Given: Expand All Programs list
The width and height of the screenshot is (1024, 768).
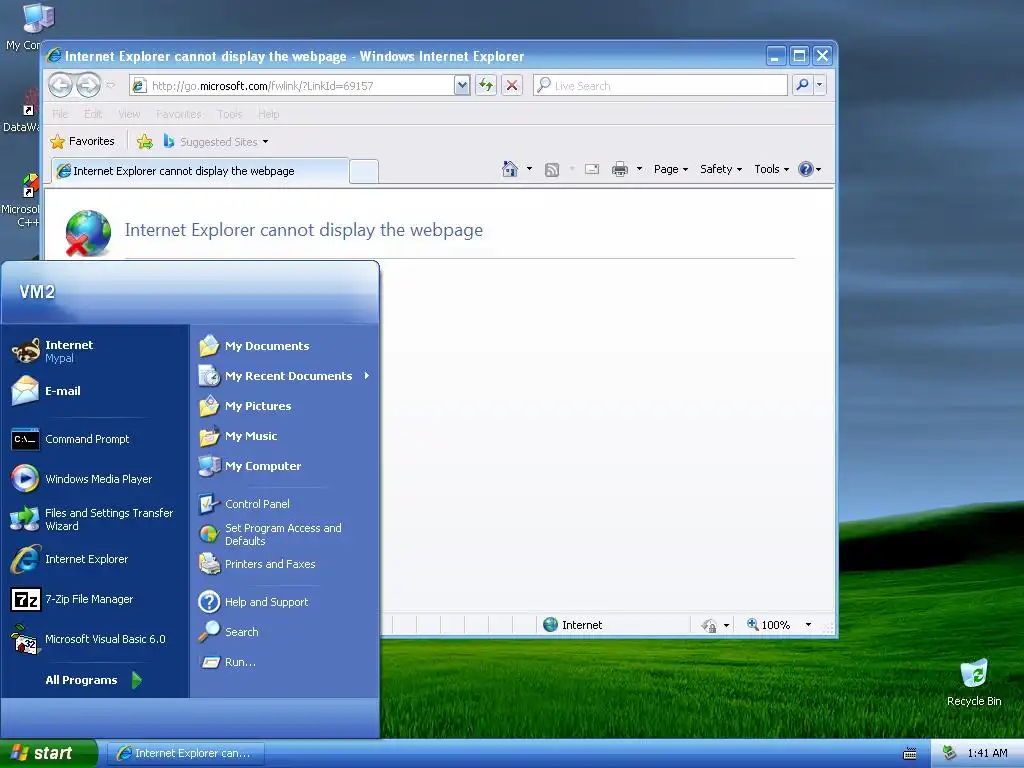Looking at the screenshot, I should (x=93, y=680).
